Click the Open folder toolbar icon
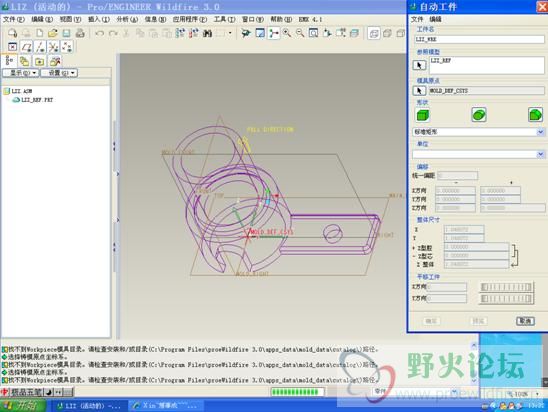The width and height of the screenshot is (548, 412). pos(53,33)
